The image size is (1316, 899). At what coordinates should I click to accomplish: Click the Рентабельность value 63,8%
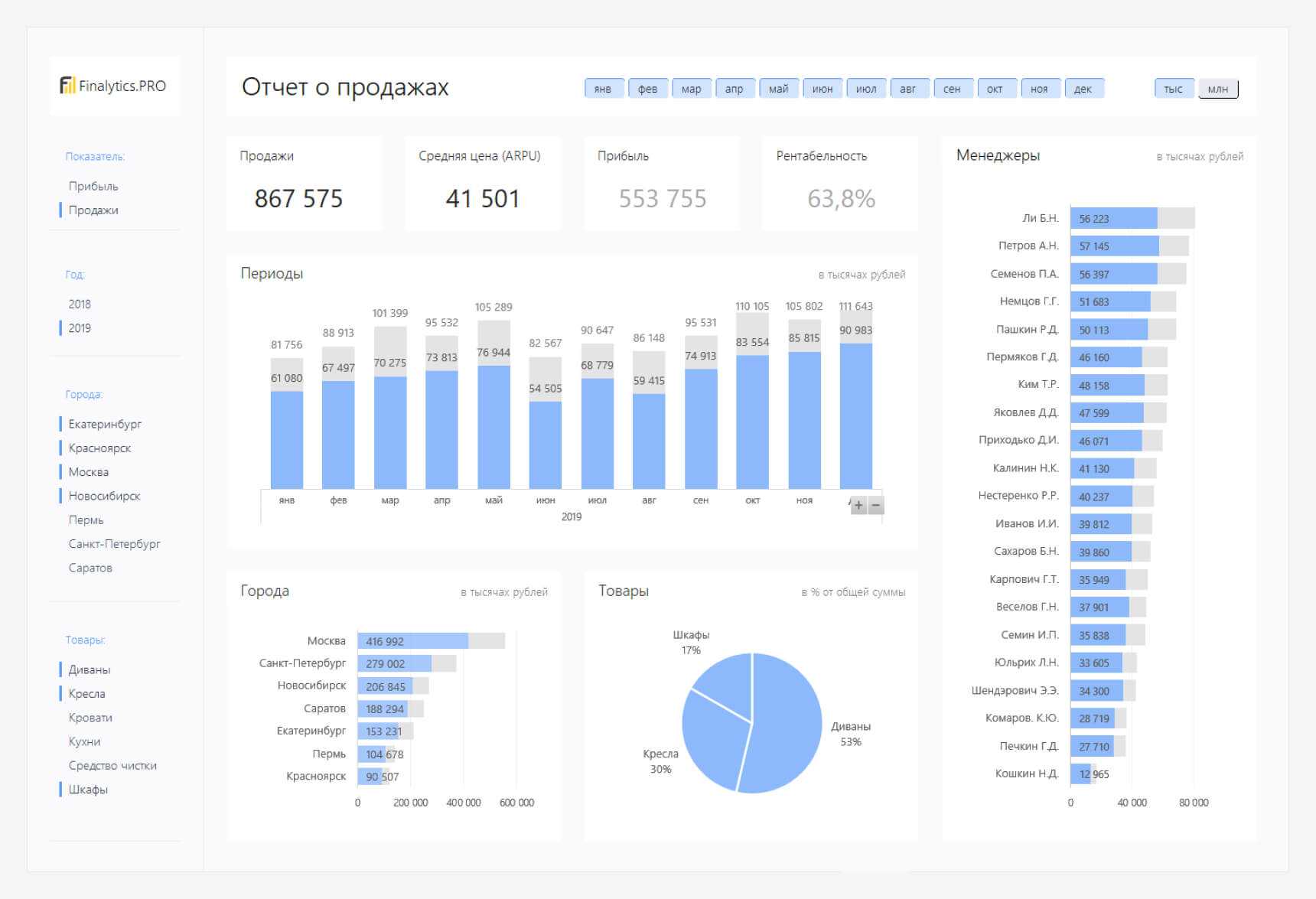[841, 199]
